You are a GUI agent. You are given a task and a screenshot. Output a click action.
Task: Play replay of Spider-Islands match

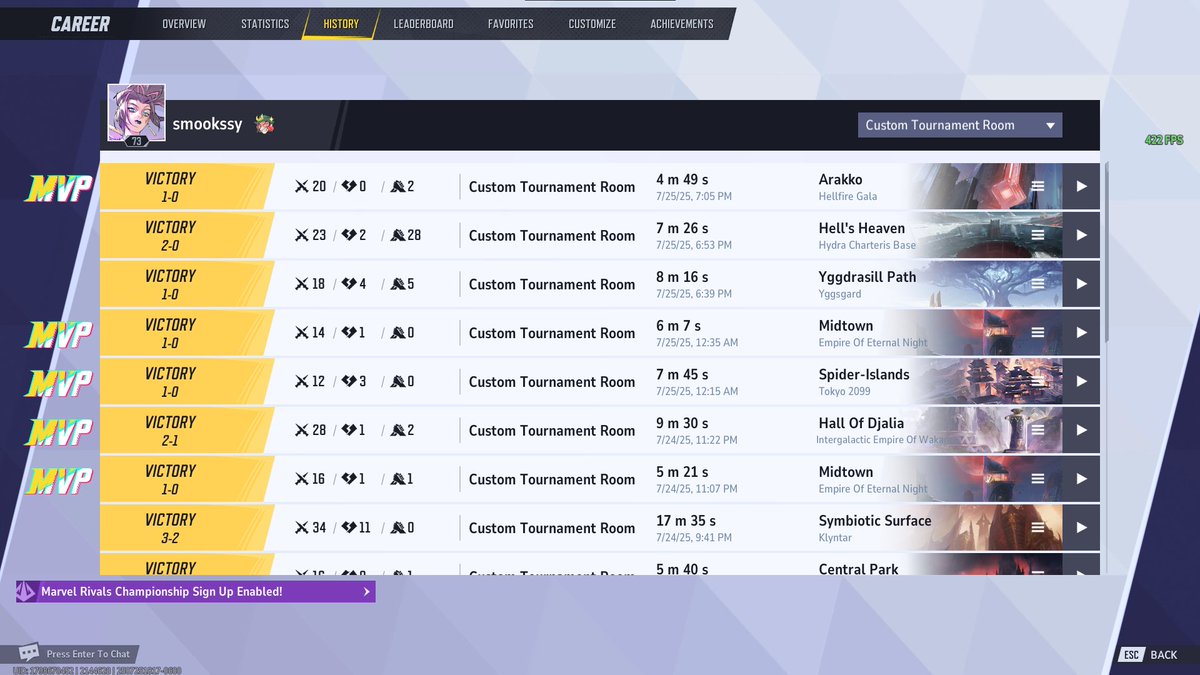1081,381
